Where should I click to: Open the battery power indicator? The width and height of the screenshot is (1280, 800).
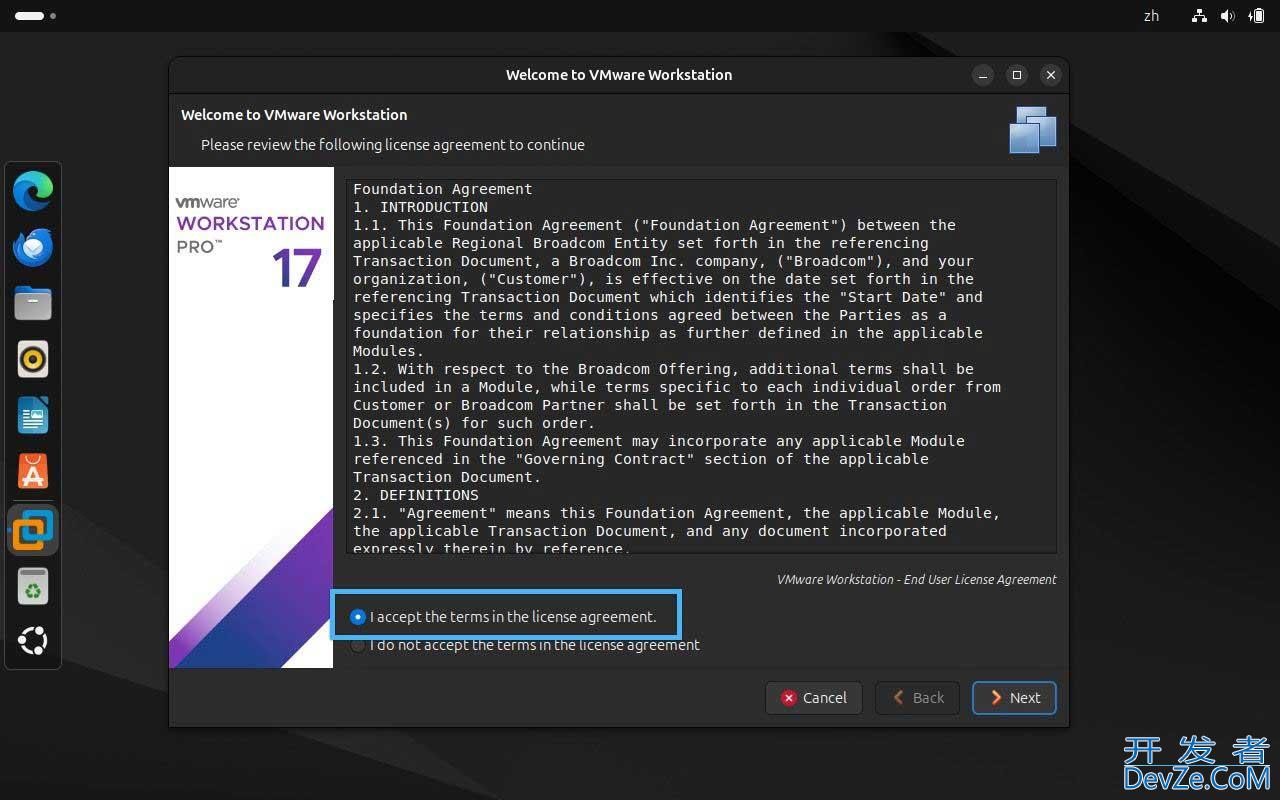(1255, 16)
